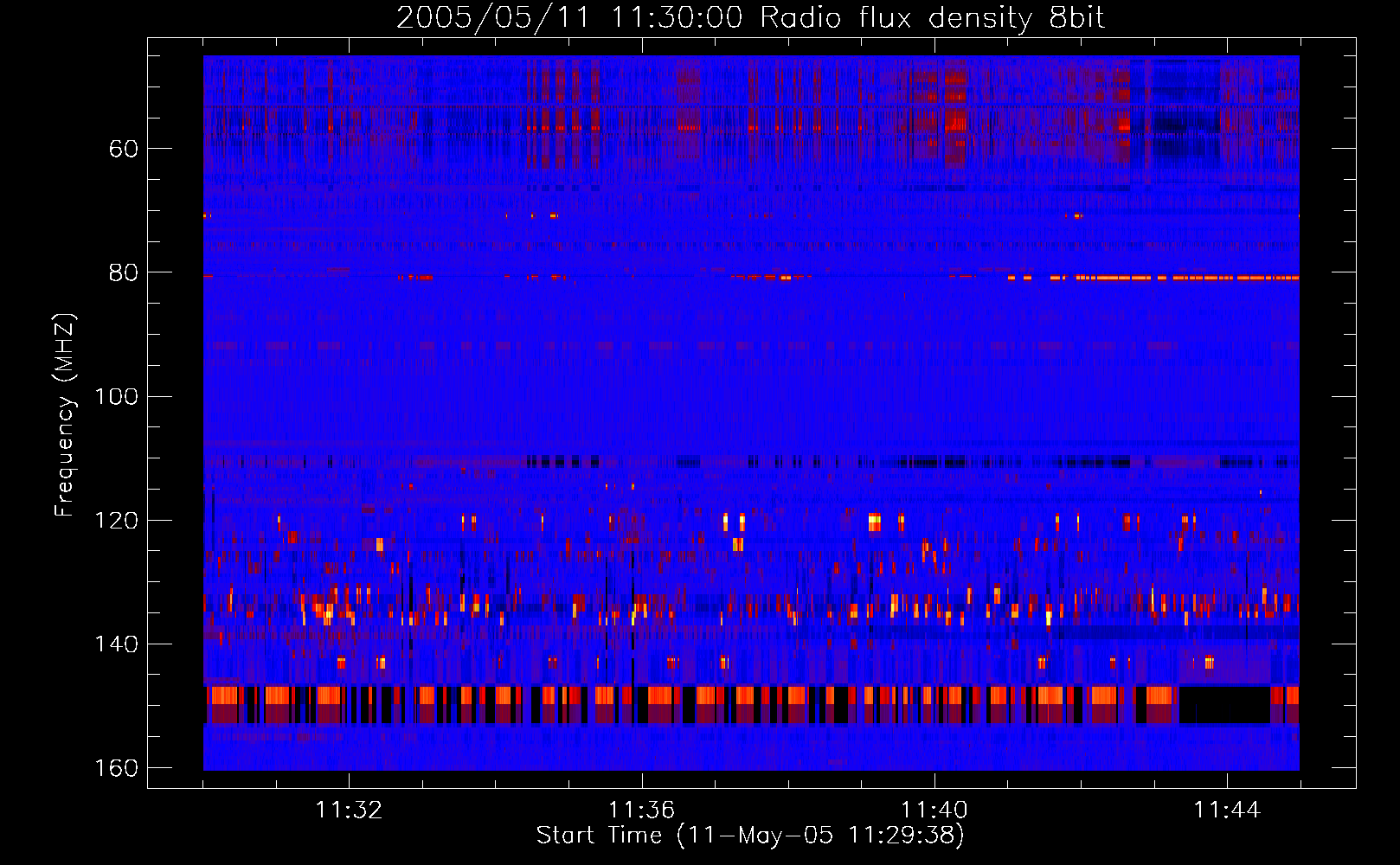Click the 'Frequency (MHZ)' y-axis label
Screen dimensions: 1400x865
(65, 415)
